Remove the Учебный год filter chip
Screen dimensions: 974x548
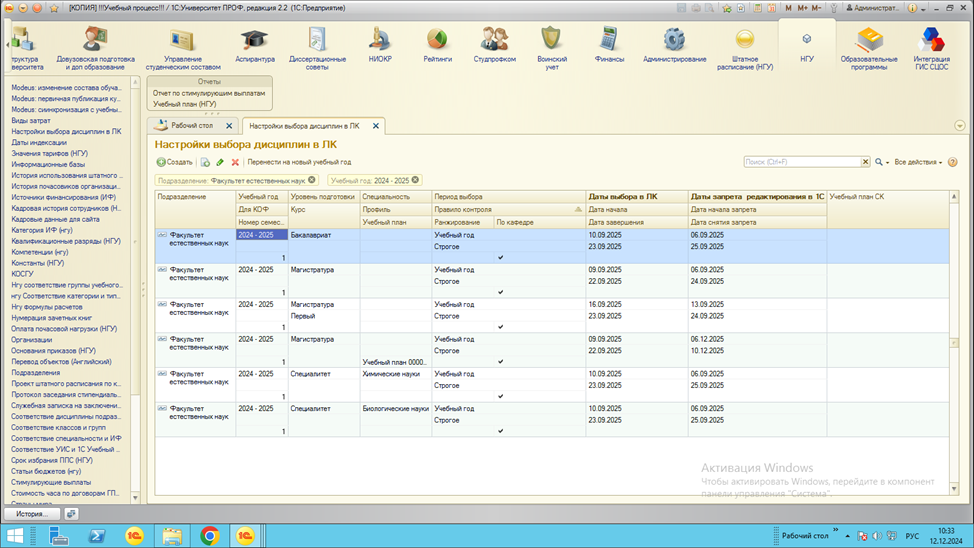pyautogui.click(x=416, y=180)
